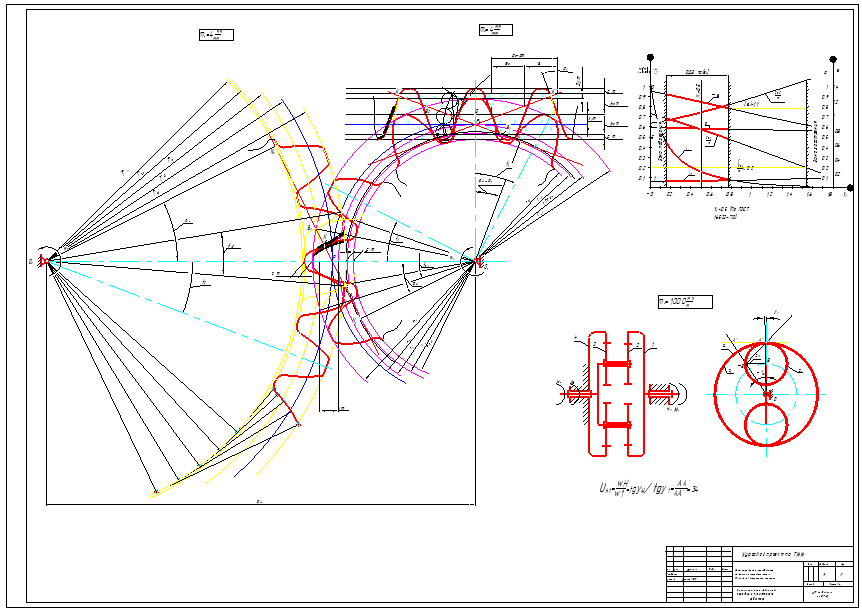Image resolution: width=862 pixels, height=610 pixels.
Task: Click the left gear's red center pivot
Action: (x=47, y=259)
